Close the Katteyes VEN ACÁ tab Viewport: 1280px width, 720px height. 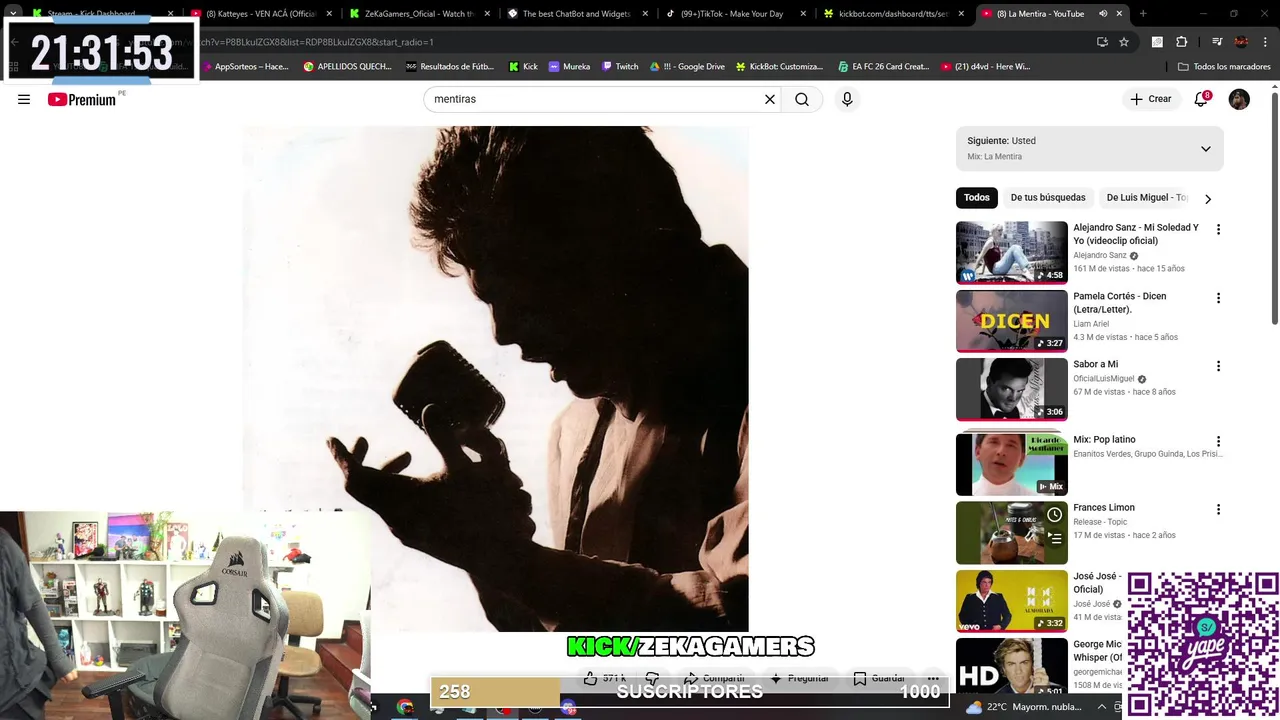(x=328, y=14)
